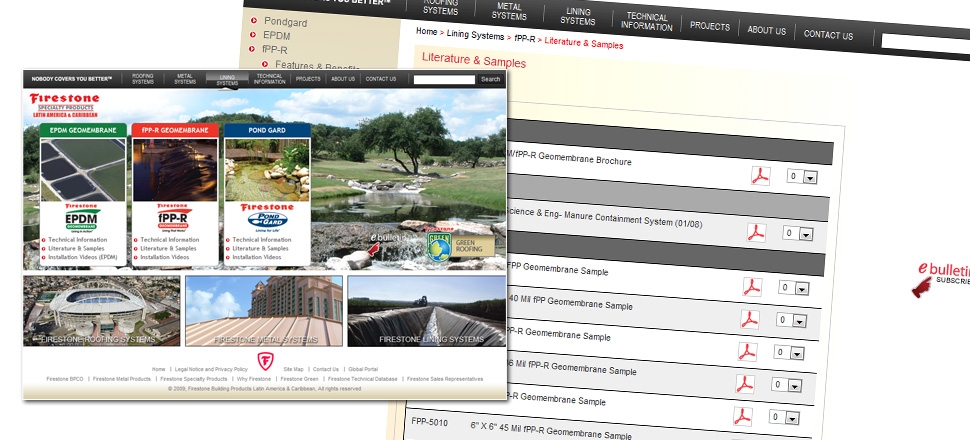
Task: Click ebulletin subscribe logo on back page
Action: 940,278
